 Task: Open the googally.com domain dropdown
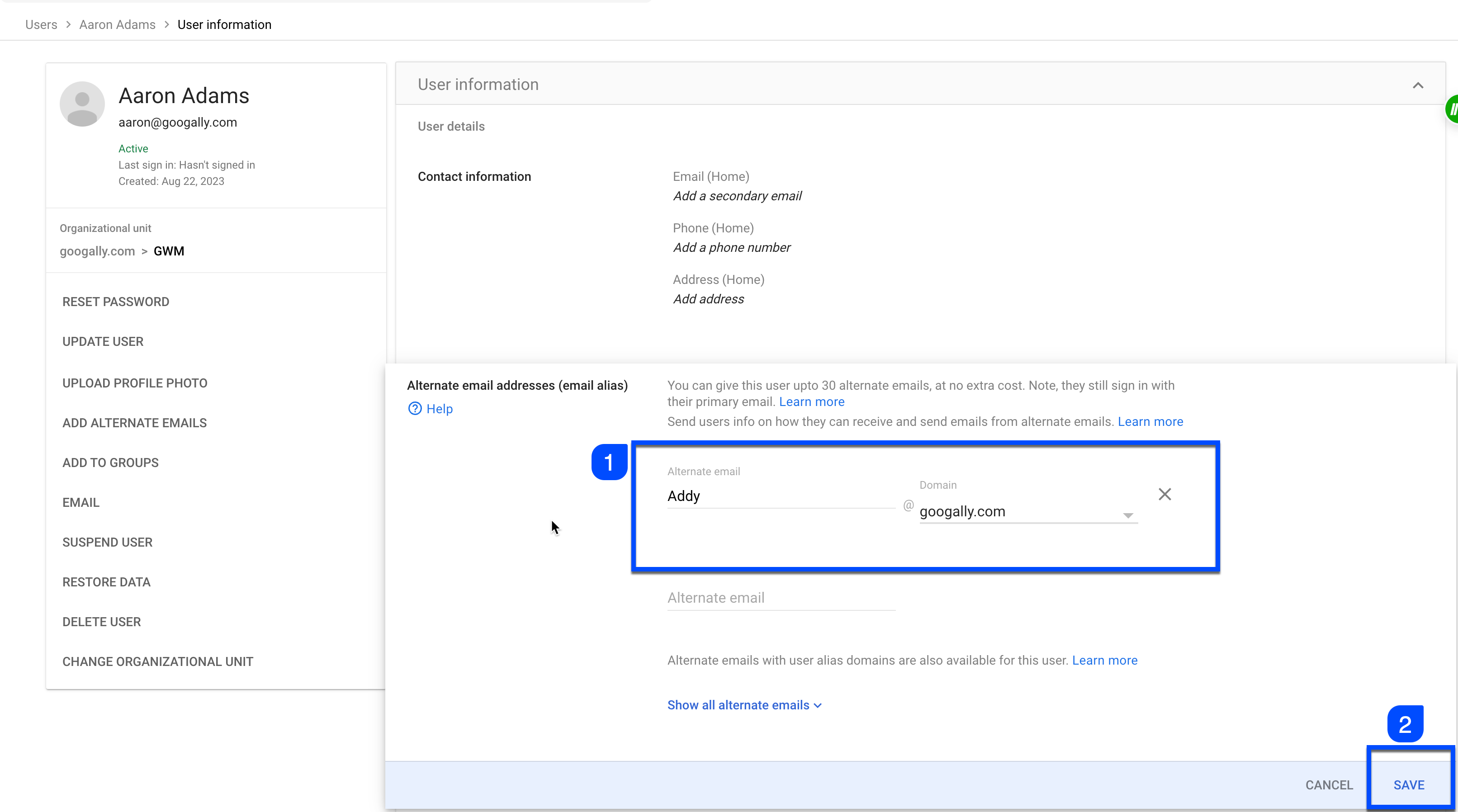[1028, 511]
